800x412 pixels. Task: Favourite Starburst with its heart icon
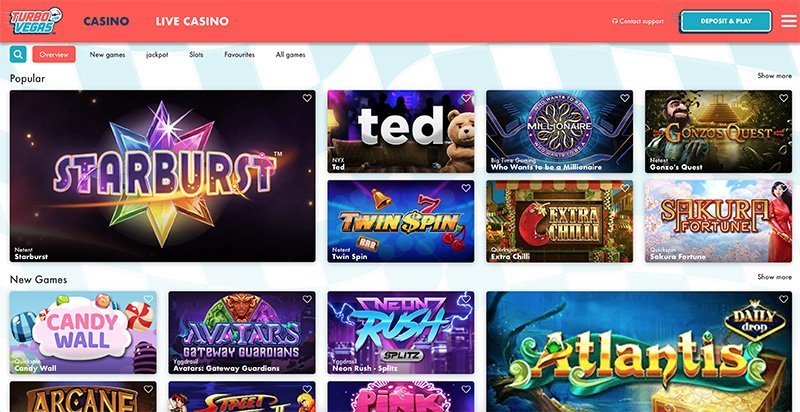307,98
